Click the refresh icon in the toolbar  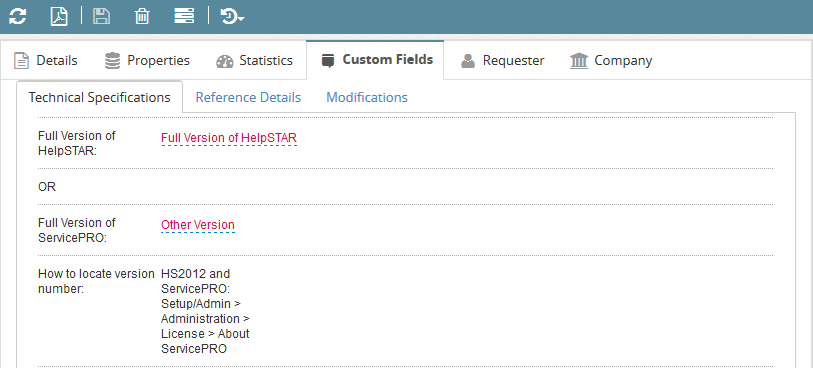tap(18, 16)
